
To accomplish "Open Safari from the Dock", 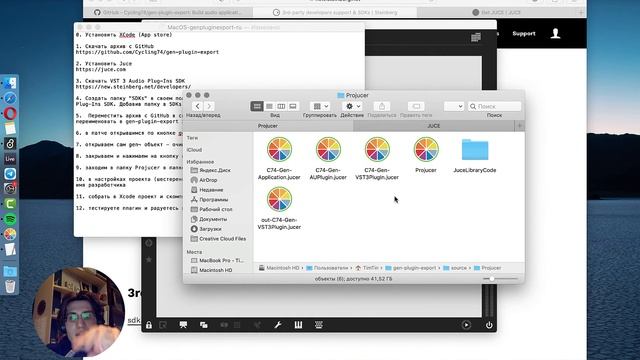I will [10, 98].
